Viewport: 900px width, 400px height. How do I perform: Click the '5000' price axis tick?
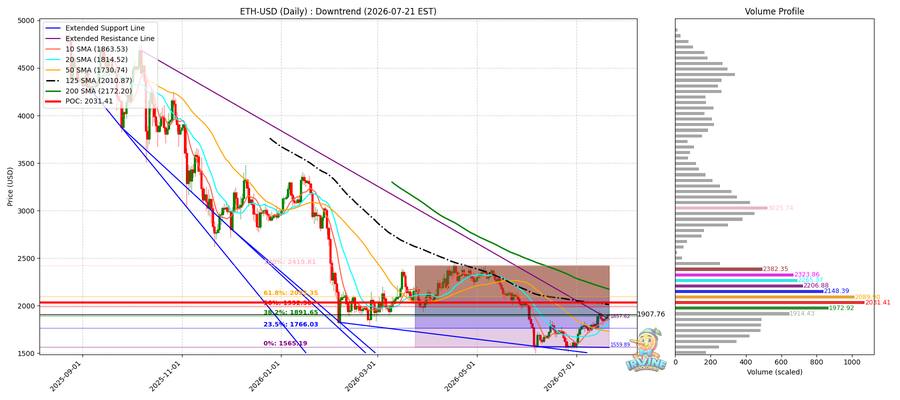pyautogui.click(x=25, y=21)
